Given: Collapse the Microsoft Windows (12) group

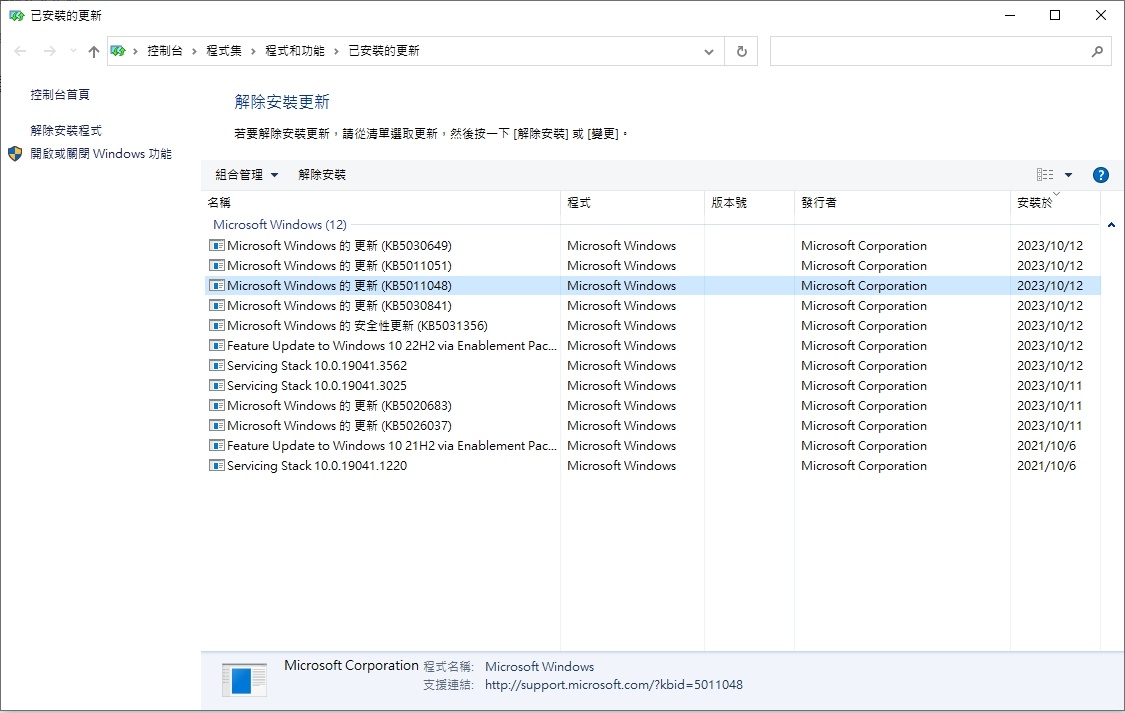Looking at the screenshot, I should pos(1111,225).
